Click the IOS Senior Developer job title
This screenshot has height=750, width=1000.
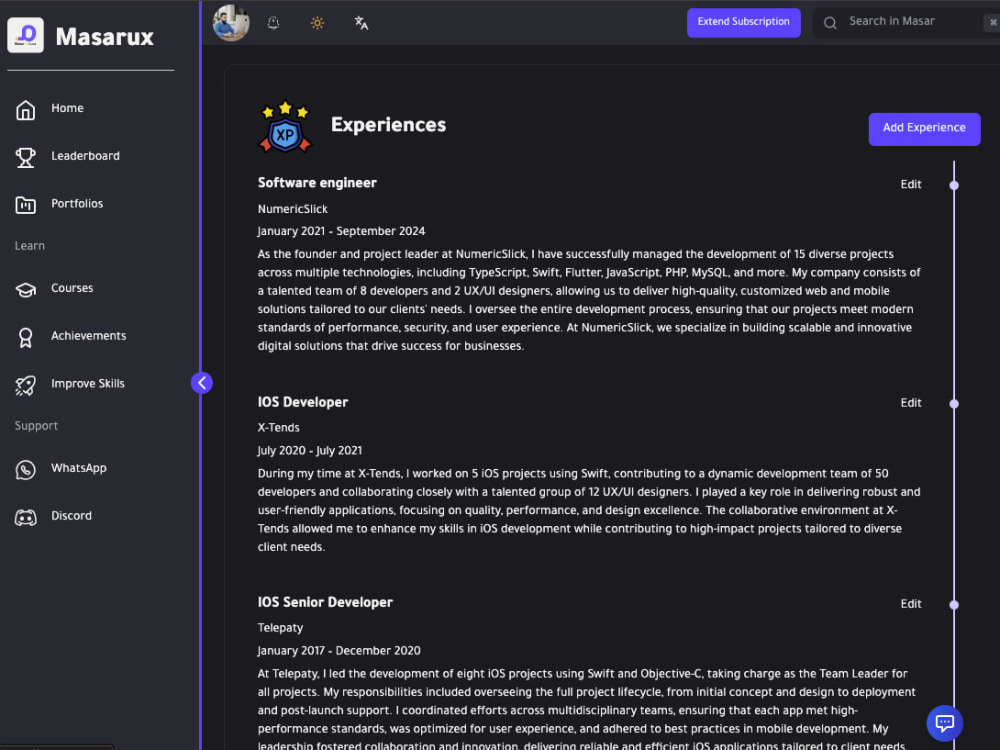325,603
